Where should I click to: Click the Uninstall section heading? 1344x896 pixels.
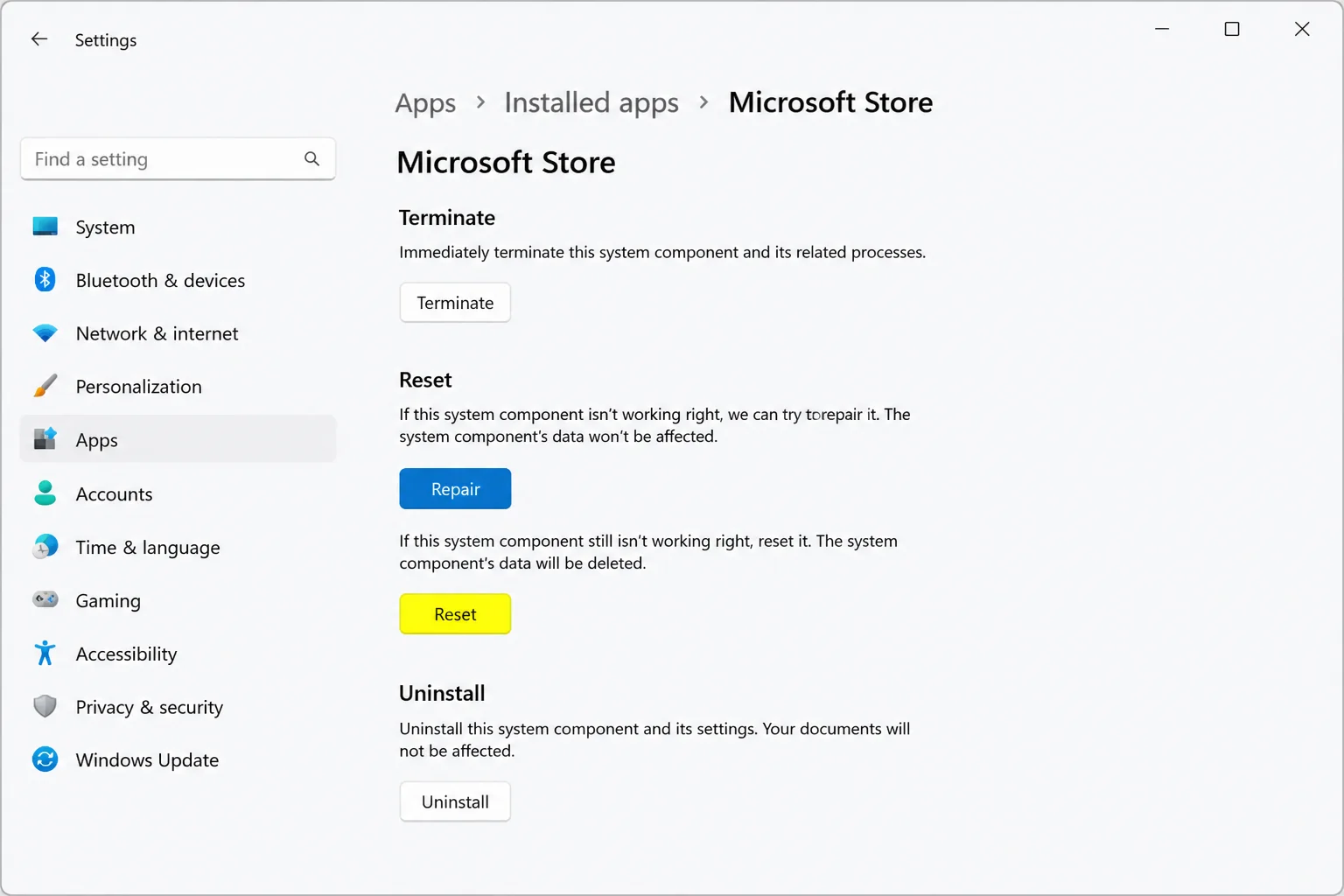[442, 693]
